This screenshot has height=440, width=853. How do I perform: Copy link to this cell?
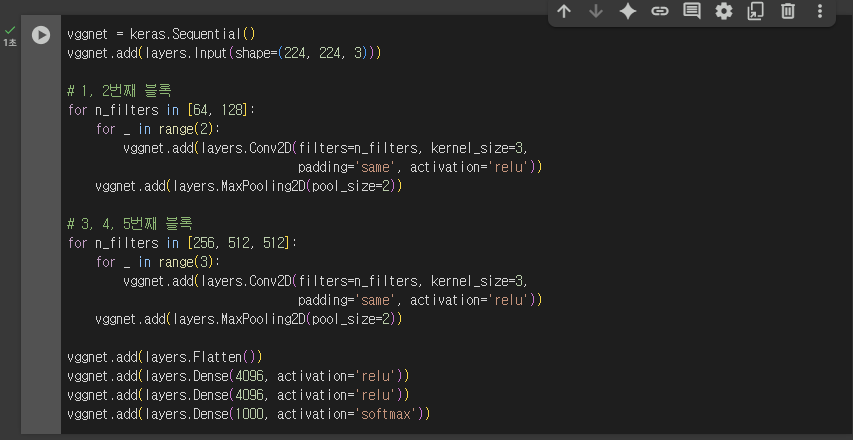660,11
